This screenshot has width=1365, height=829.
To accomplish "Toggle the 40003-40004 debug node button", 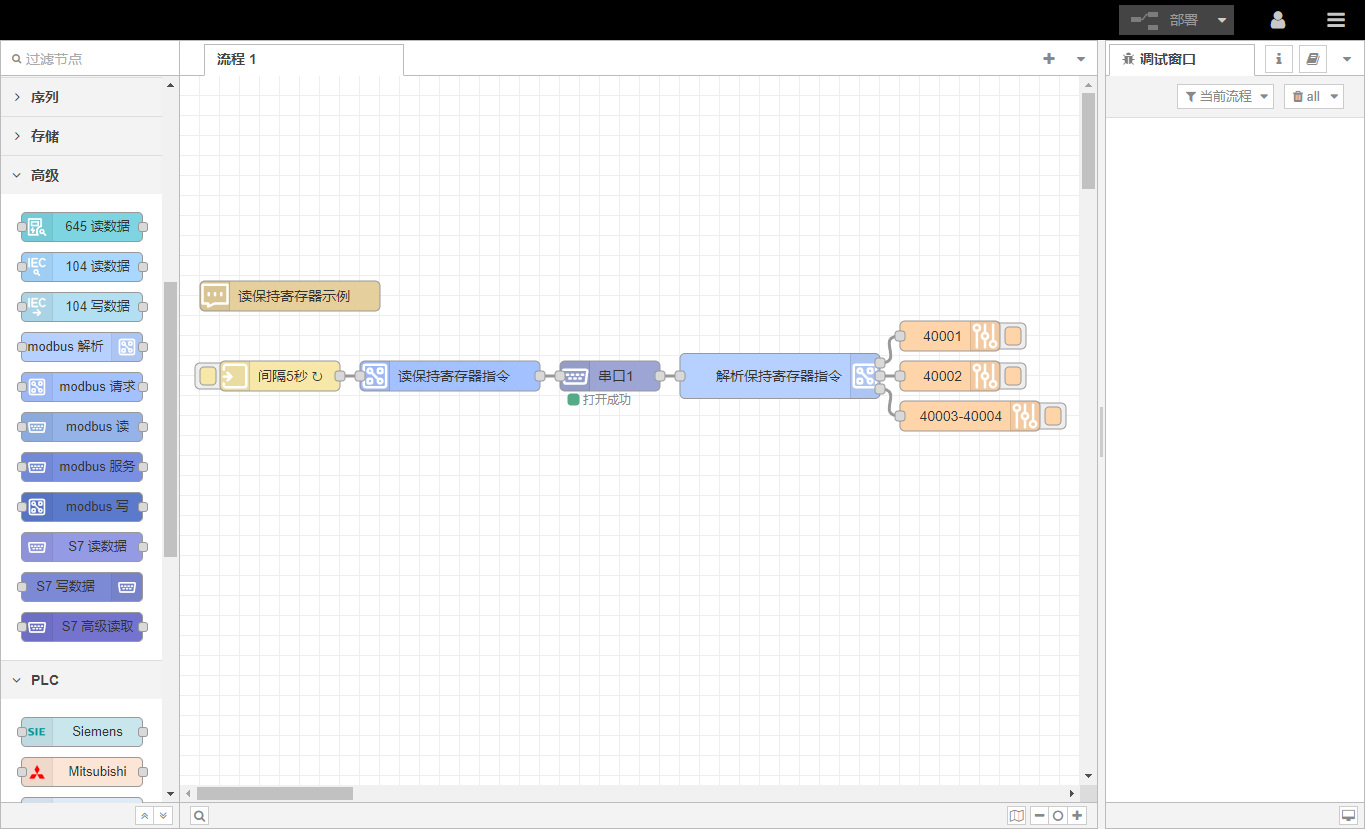I will pyautogui.click(x=1053, y=416).
